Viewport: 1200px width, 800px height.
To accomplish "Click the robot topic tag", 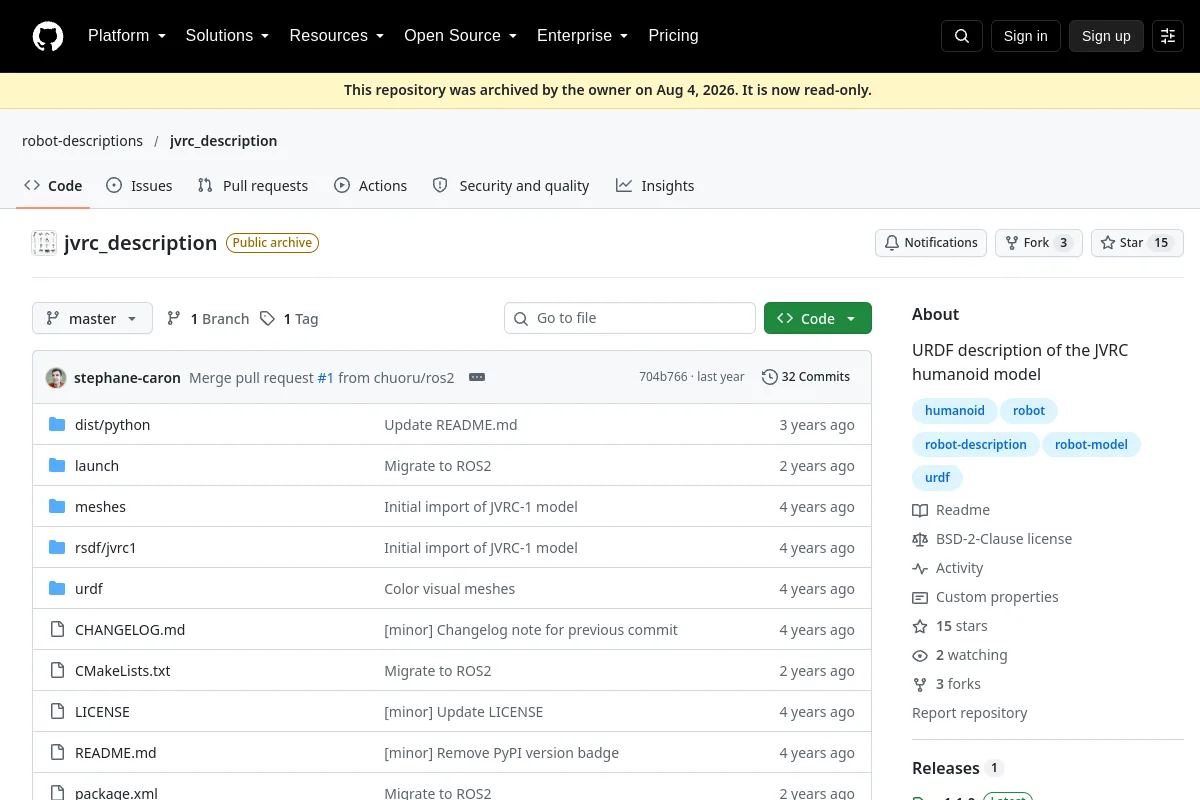I will [1029, 411].
